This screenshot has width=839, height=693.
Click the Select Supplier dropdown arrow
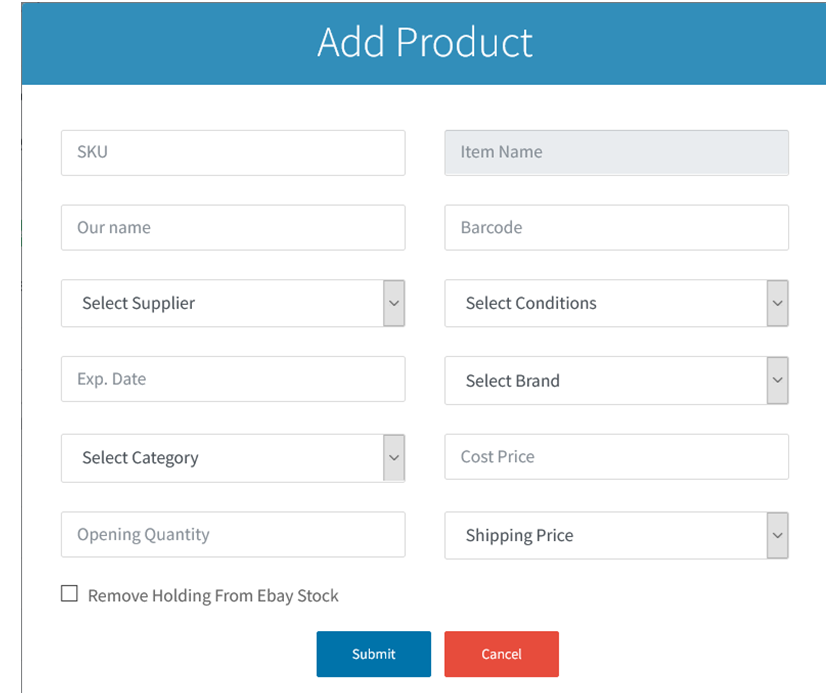(x=394, y=303)
